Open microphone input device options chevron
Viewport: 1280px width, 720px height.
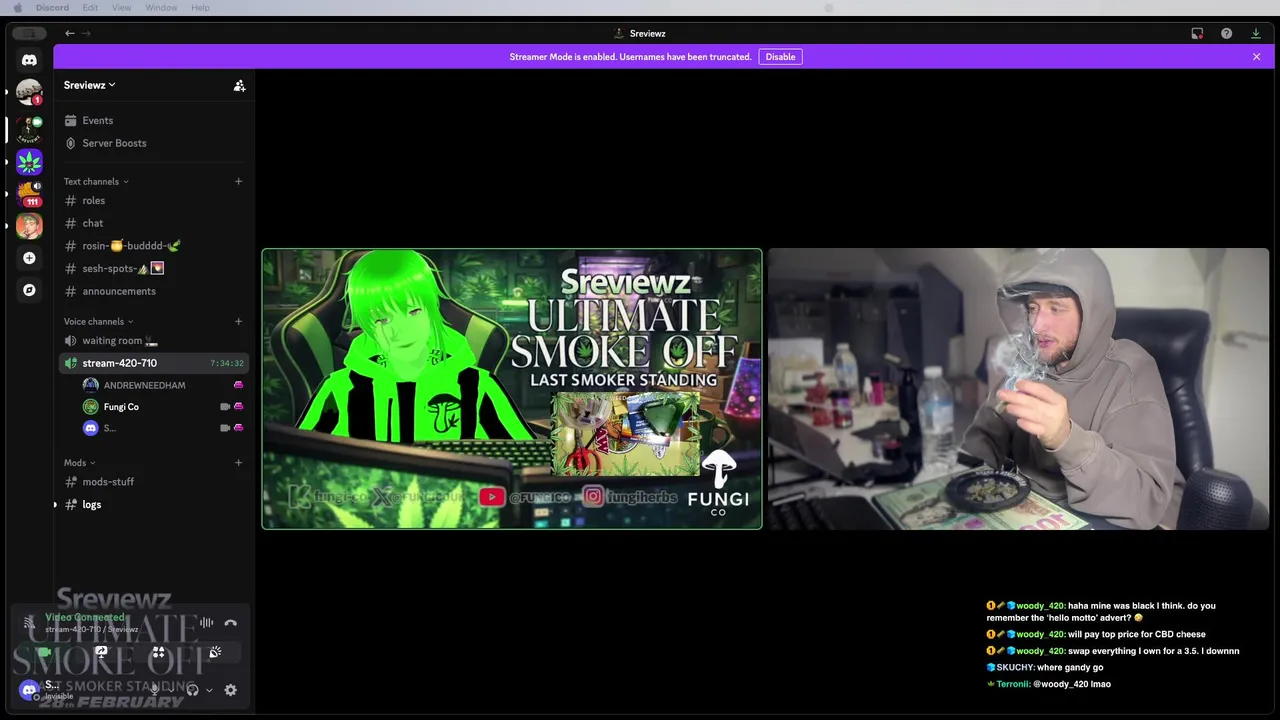pos(171,690)
